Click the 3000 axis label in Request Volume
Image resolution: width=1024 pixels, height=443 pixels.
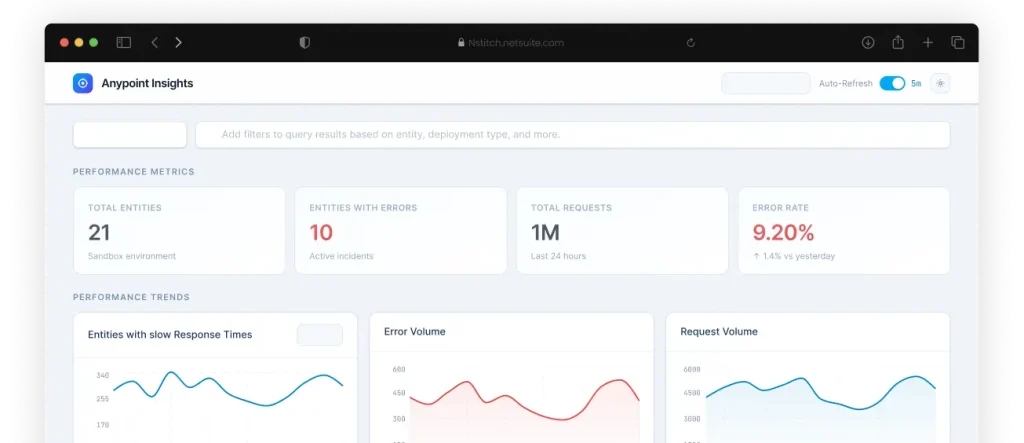pos(692,419)
